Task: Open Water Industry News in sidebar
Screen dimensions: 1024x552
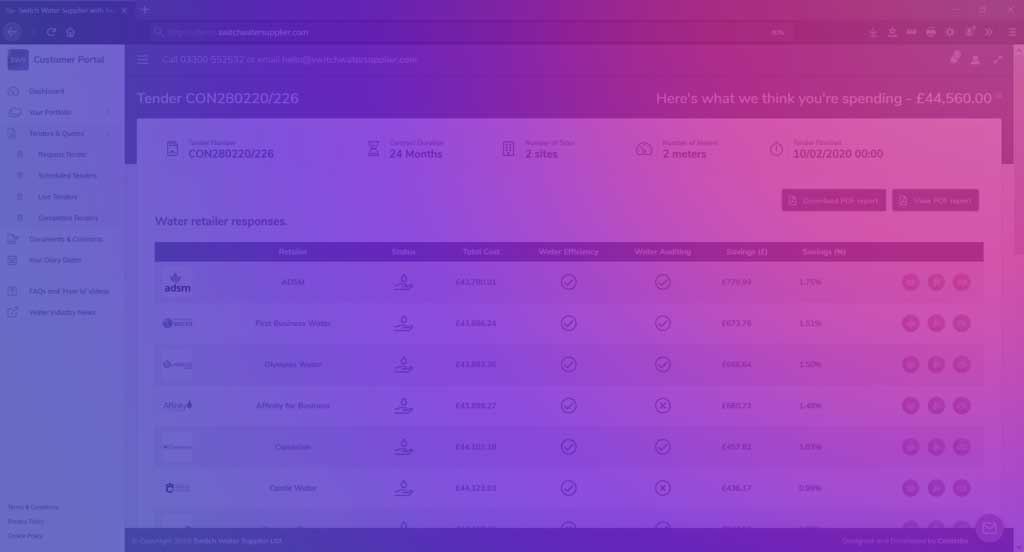Action: tap(62, 312)
